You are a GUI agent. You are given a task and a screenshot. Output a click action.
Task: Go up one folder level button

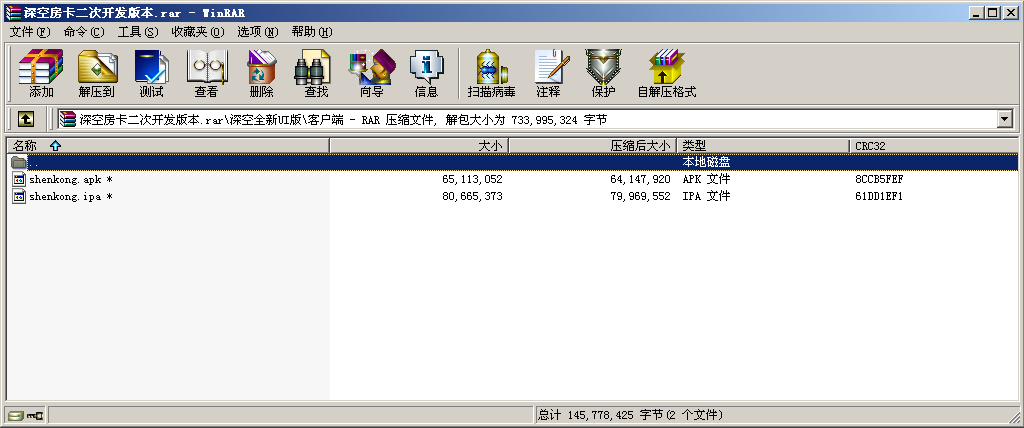[x=26, y=119]
